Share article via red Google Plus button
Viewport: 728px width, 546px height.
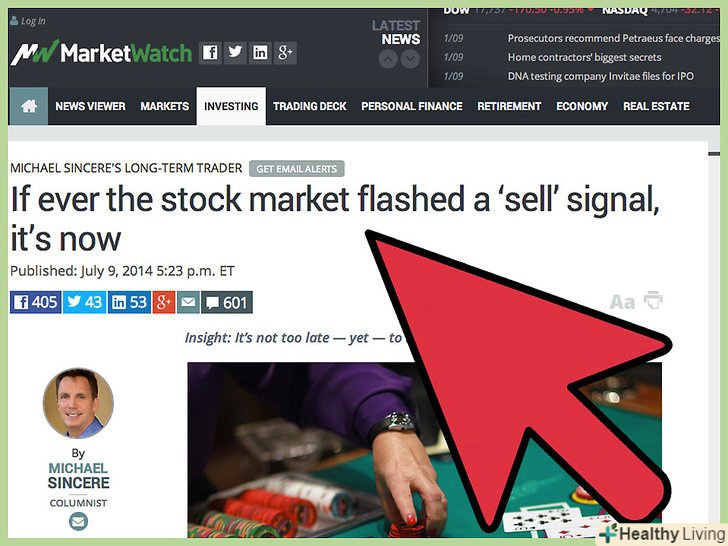(x=164, y=302)
